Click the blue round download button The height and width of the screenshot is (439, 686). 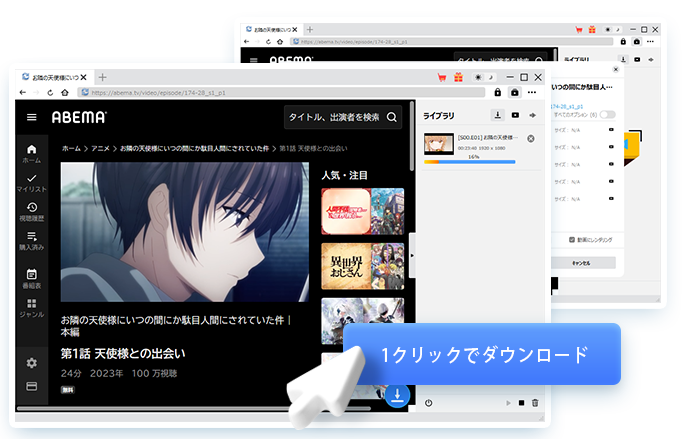click(x=397, y=396)
